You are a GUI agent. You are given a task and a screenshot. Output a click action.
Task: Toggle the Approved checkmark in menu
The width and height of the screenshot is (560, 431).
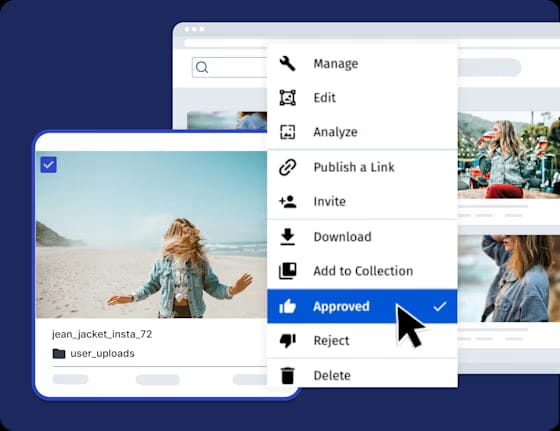pos(440,306)
